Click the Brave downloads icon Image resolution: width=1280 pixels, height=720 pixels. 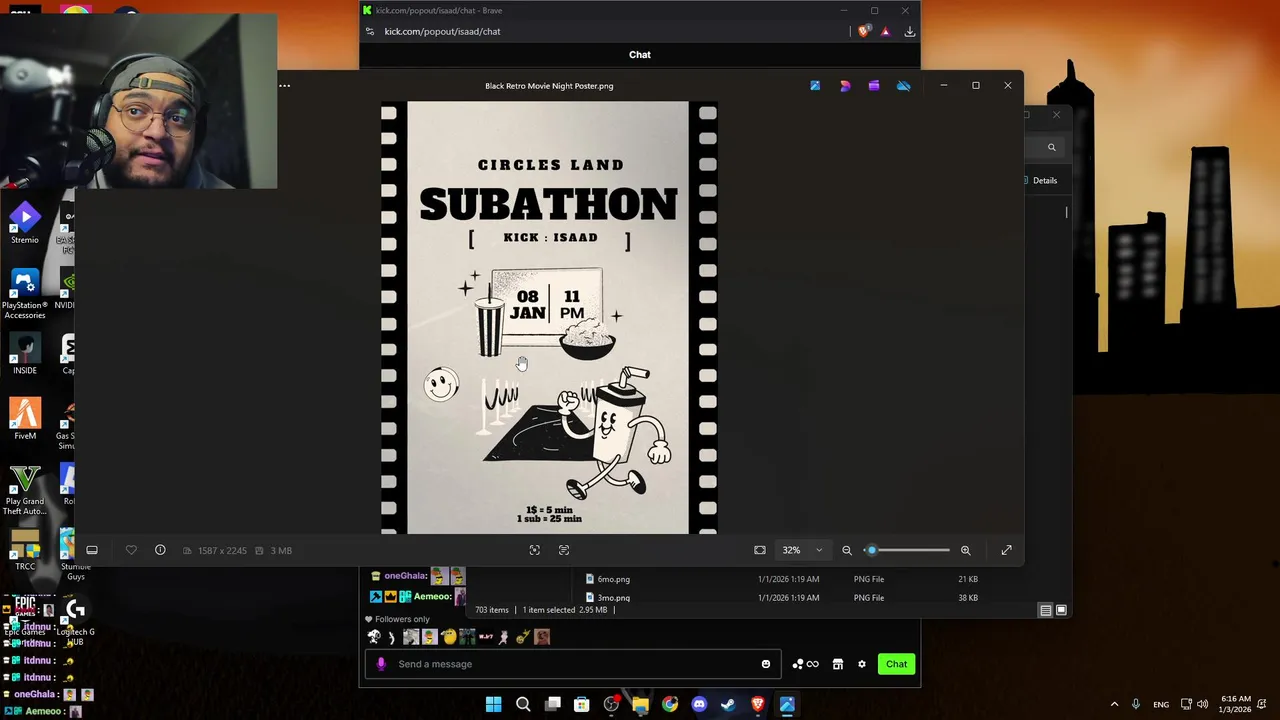coord(910,32)
